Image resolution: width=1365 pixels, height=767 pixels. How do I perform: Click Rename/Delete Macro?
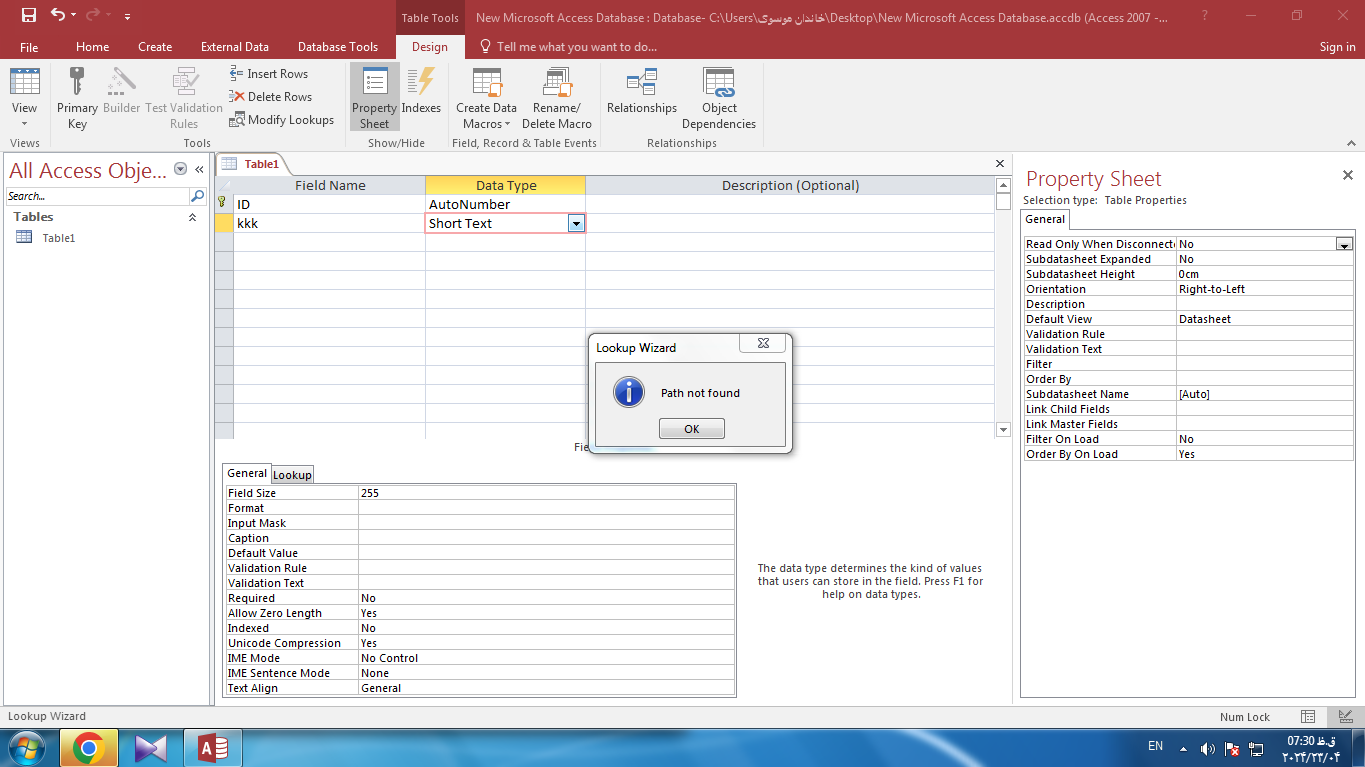point(557,98)
